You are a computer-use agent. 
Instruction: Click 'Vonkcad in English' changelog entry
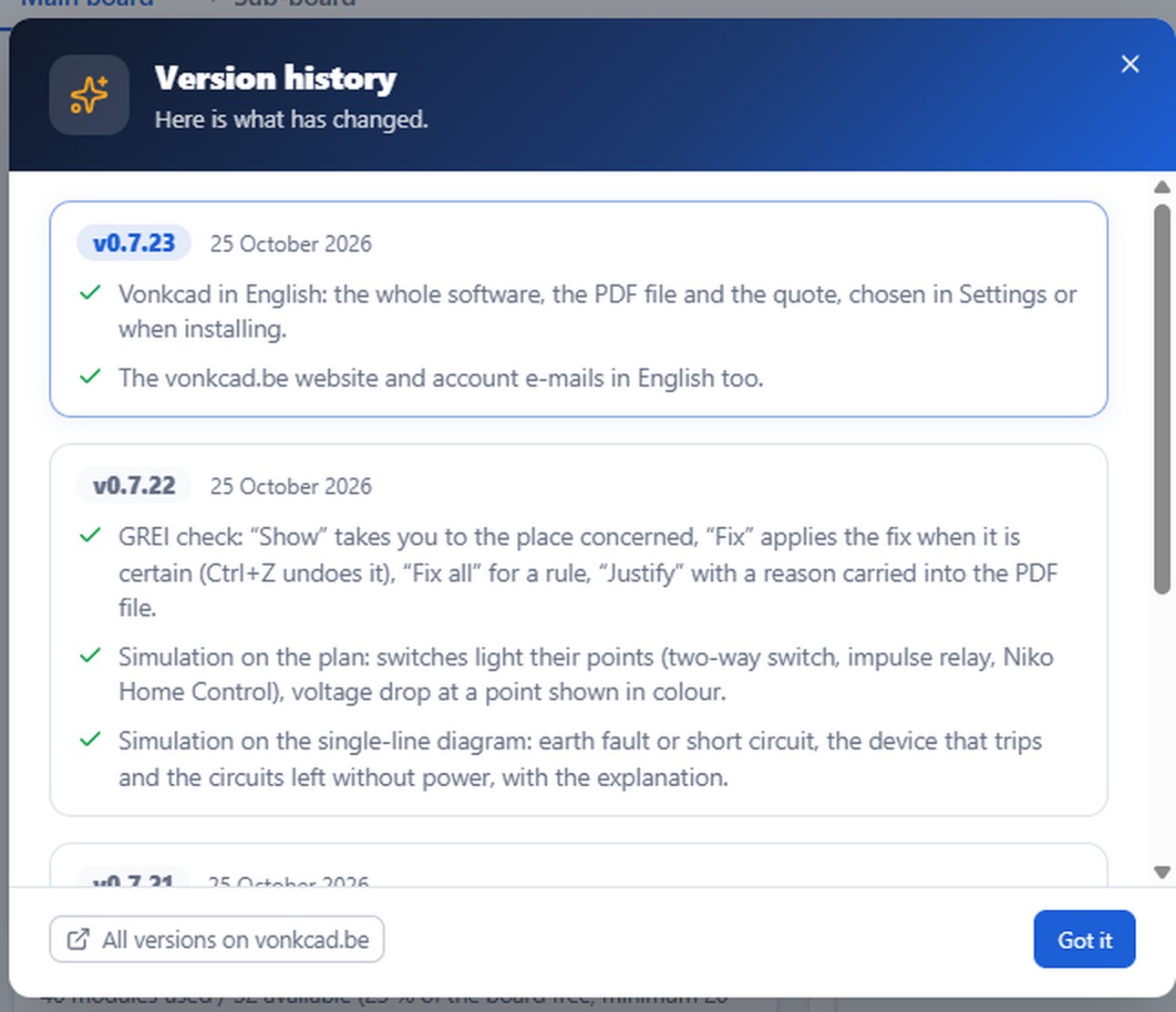point(597,312)
